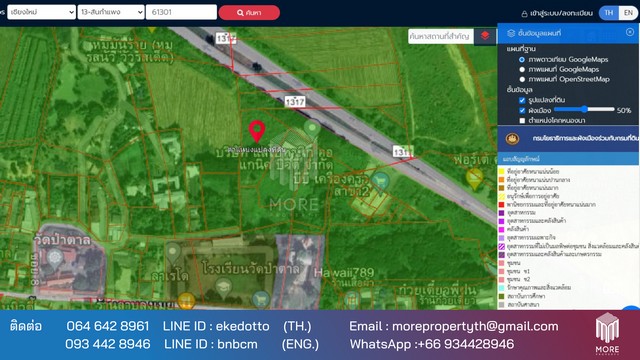Enable the ตำแหน่งโฉนดหนองนา checkbox
Screen dimensions: 640x360
pos(522,120)
